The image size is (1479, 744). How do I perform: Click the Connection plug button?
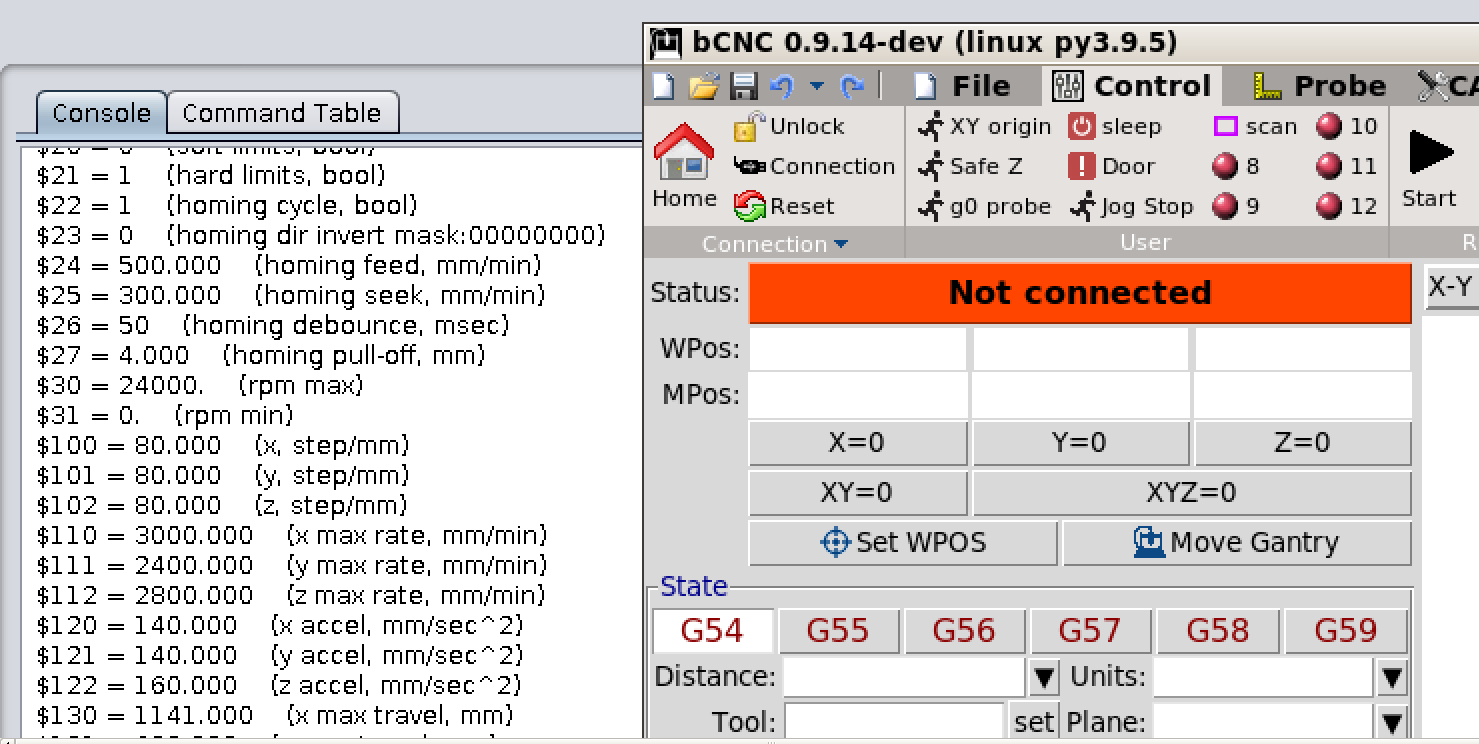[x=814, y=166]
